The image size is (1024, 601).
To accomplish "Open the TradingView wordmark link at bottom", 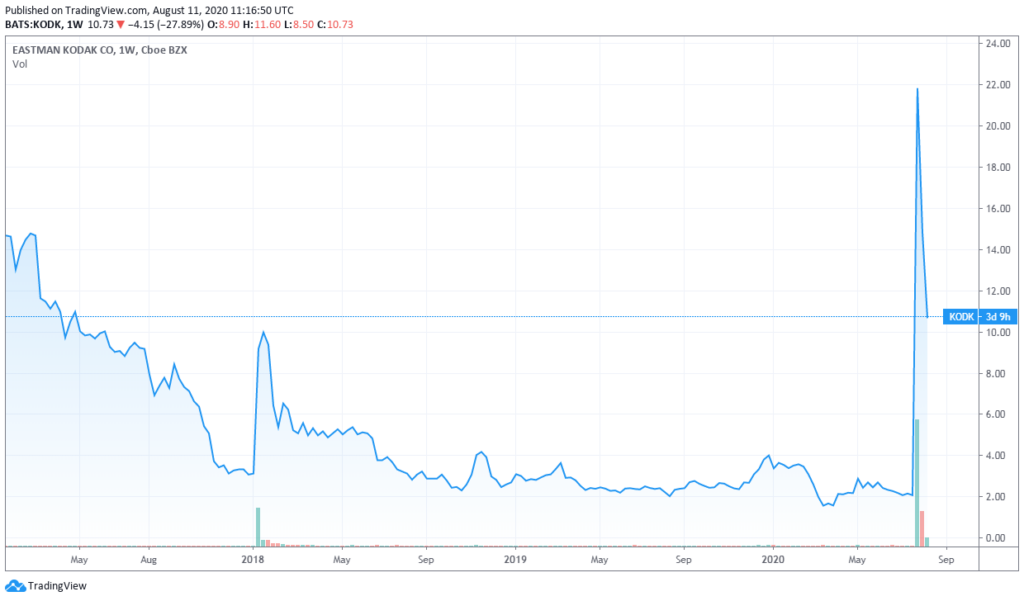I will click(57, 586).
